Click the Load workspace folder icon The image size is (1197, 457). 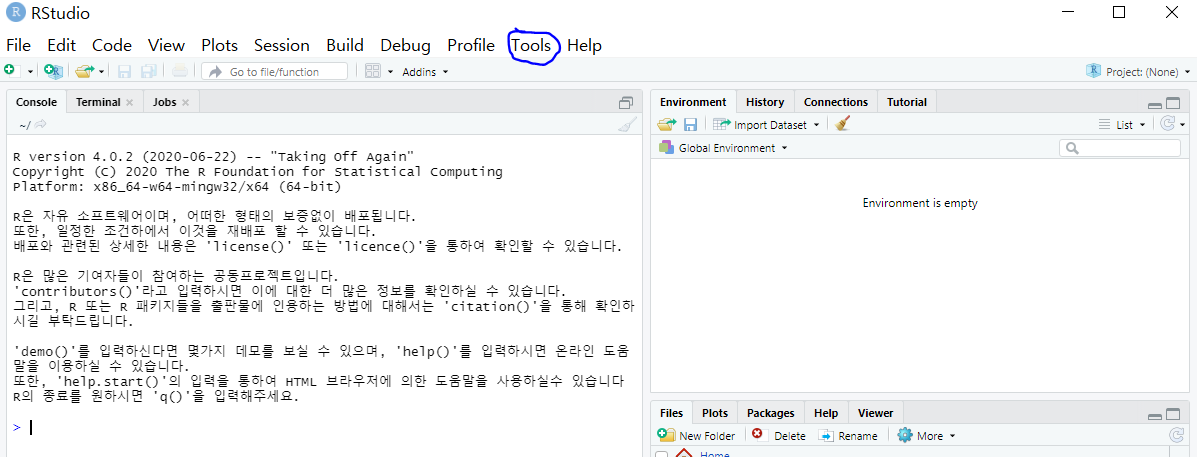667,124
